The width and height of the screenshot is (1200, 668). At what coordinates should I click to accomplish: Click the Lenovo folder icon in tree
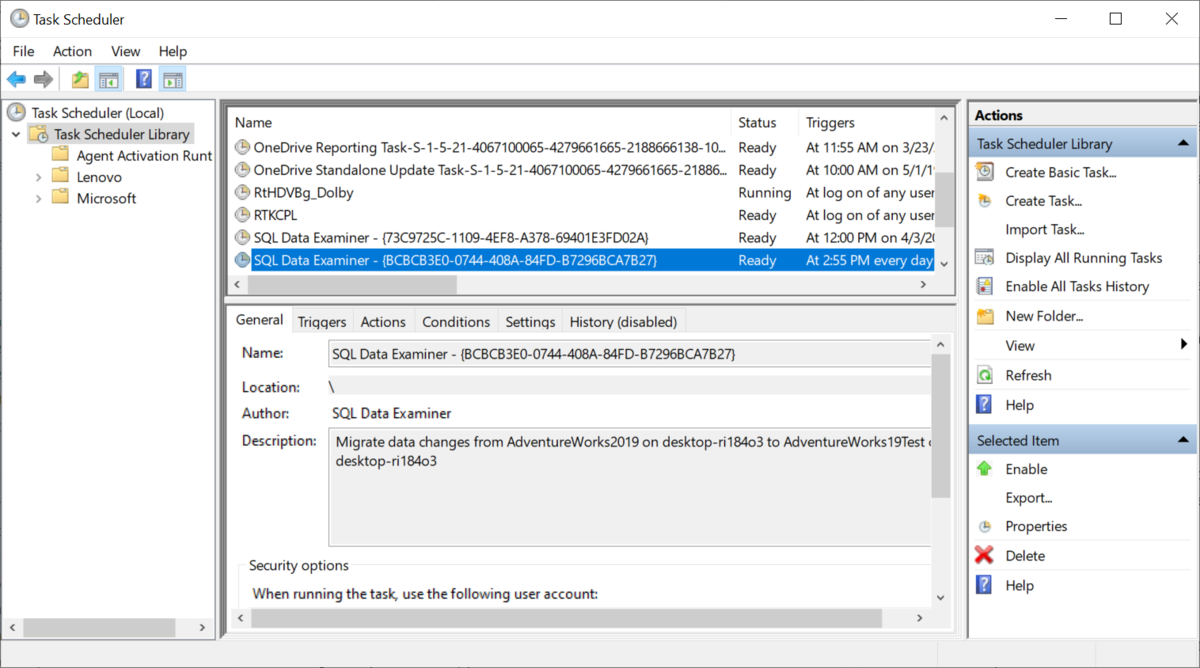pyautogui.click(x=60, y=176)
